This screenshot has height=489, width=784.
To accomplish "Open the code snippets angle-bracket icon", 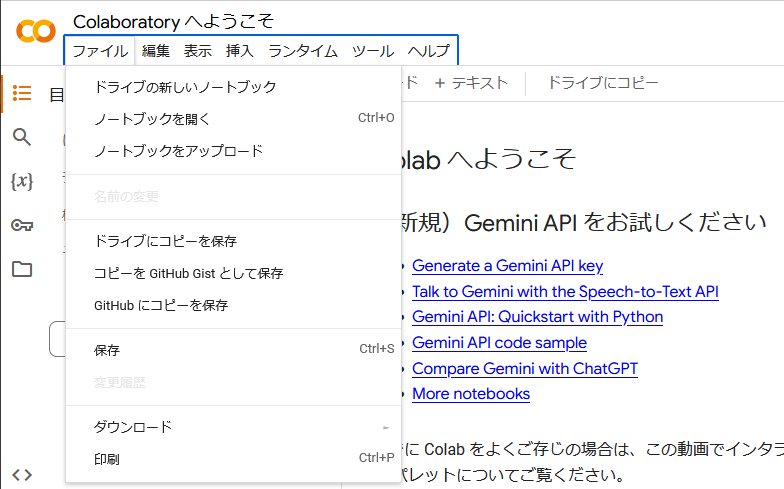I will point(22,474).
